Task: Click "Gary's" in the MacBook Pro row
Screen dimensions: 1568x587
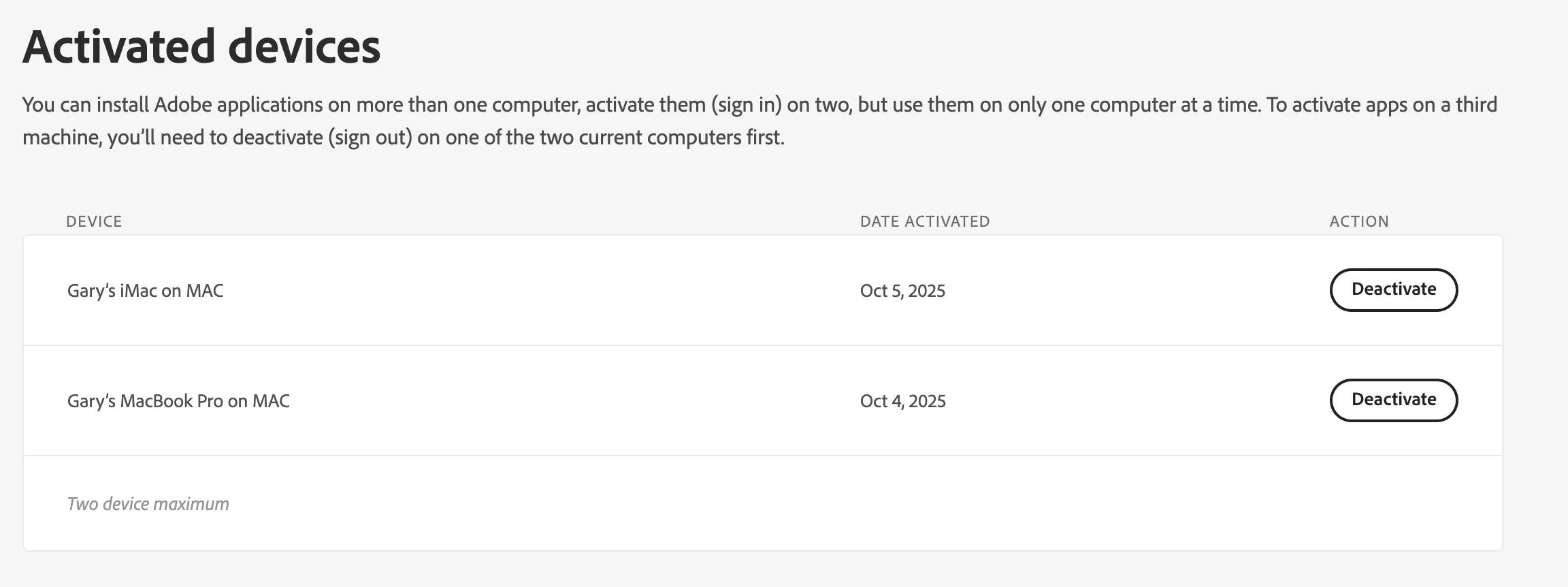Action: tap(91, 401)
